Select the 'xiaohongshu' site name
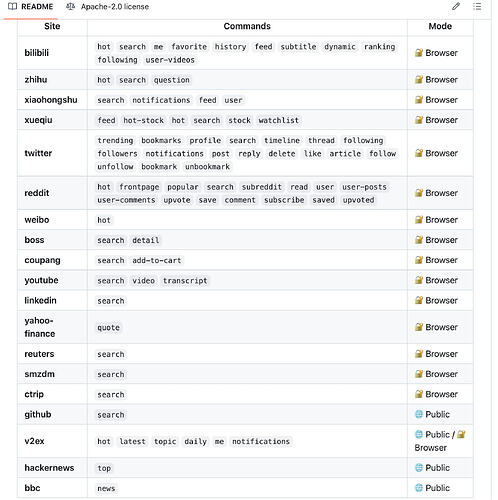The width and height of the screenshot is (498, 500). coord(51,100)
